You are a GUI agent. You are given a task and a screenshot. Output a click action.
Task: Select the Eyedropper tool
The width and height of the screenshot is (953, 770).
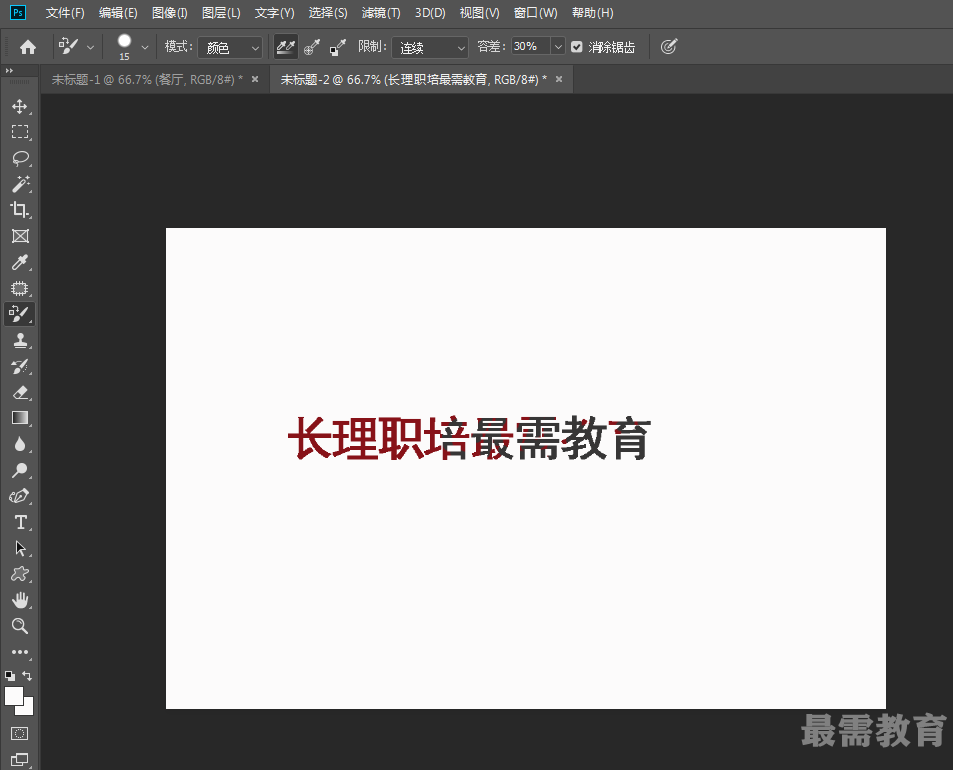[x=19, y=262]
